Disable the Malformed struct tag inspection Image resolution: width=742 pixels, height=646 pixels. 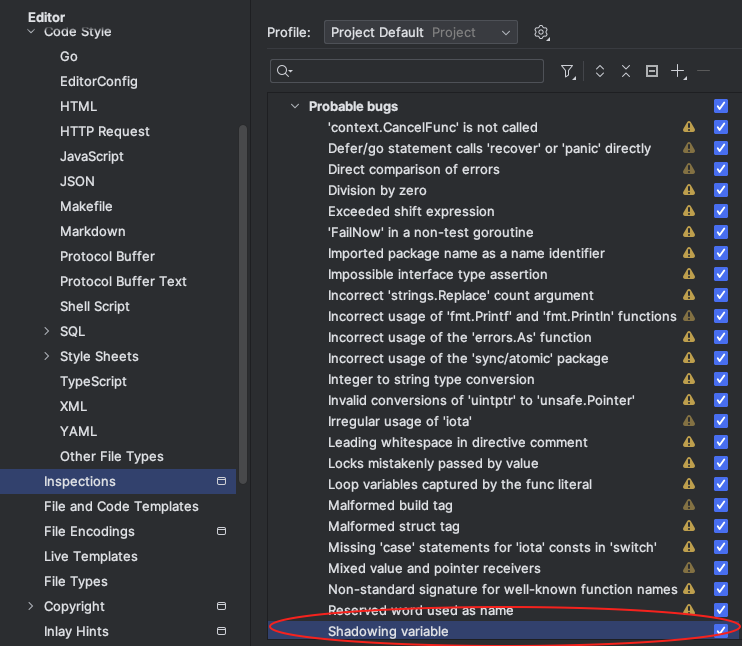[x=720, y=527]
